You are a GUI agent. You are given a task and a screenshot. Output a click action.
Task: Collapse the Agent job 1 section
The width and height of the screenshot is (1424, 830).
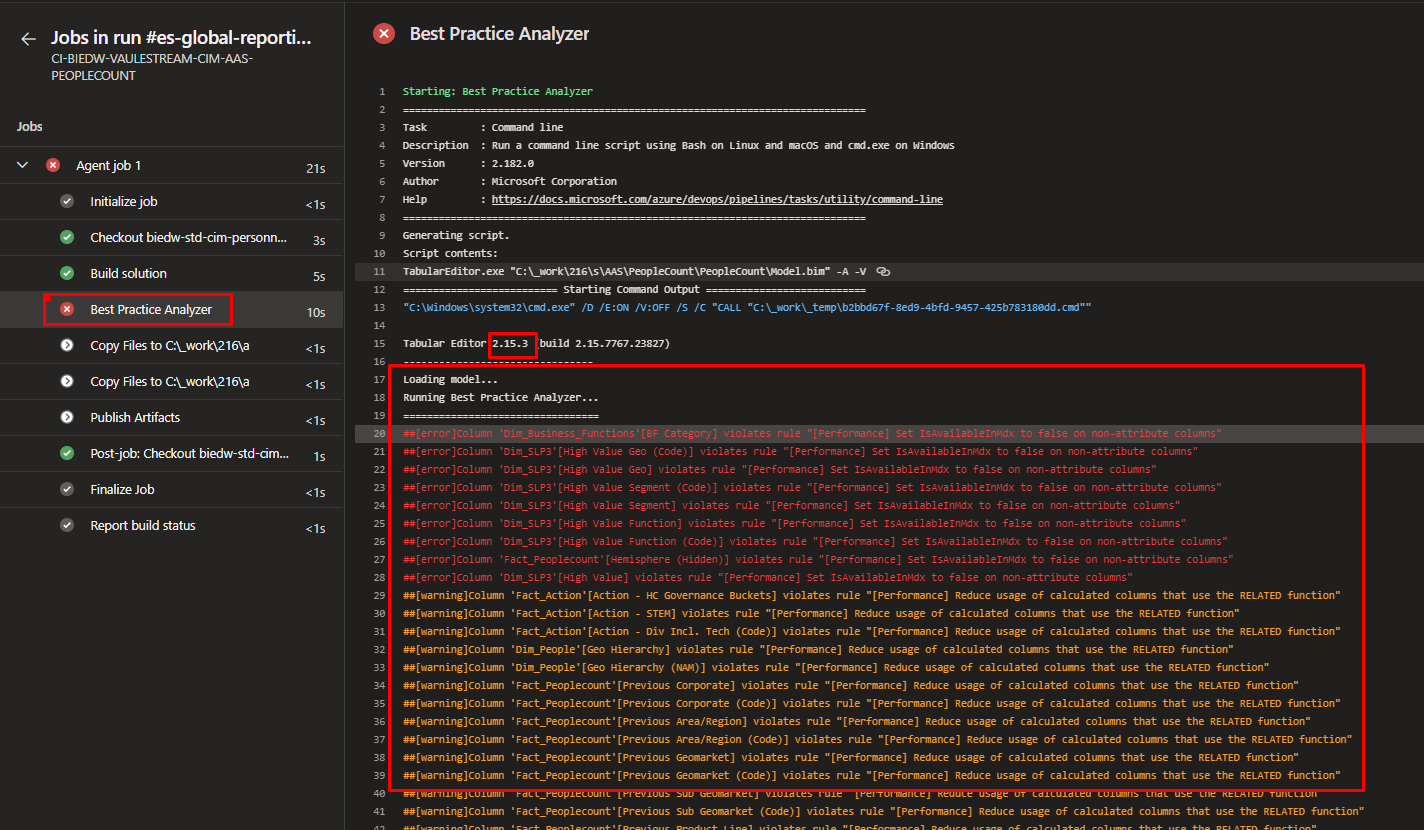coord(24,165)
